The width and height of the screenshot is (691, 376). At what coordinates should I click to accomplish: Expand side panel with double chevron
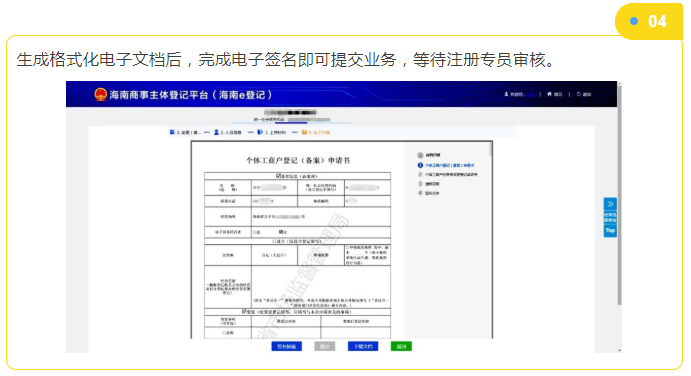610,204
